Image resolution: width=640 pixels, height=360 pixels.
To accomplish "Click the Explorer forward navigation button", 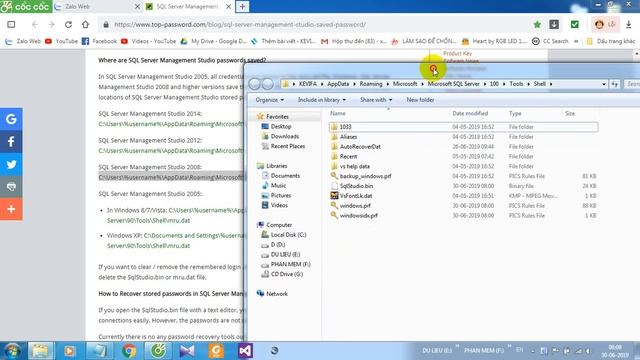I will pos(268,84).
